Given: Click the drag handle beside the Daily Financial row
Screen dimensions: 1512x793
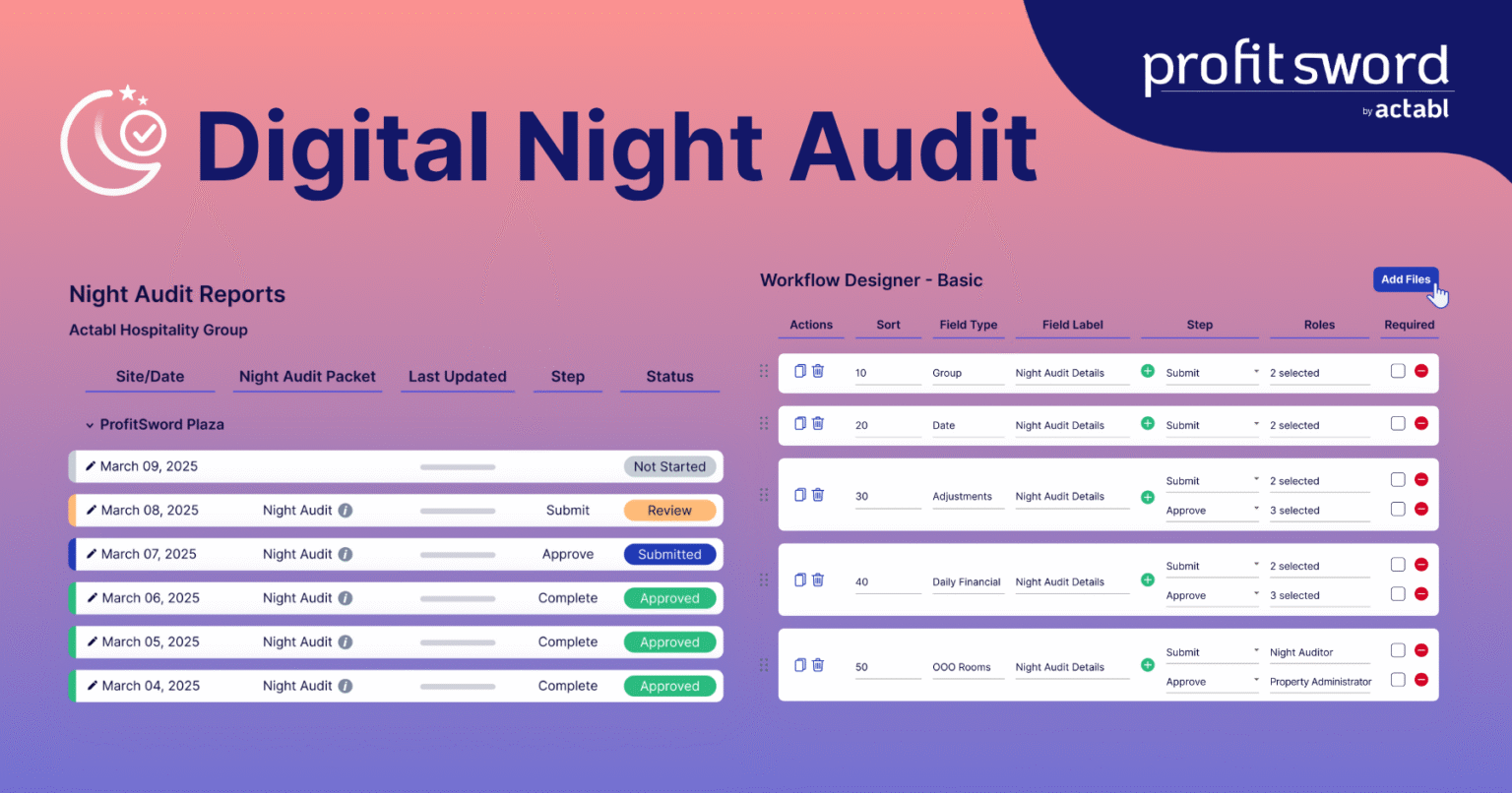Looking at the screenshot, I should [764, 579].
